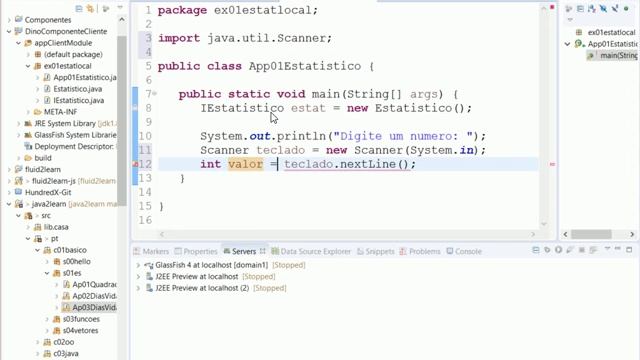Click Collapse All icon in Project Explorer toolbar
This screenshot has width=640, height=360.
tap(79, 8)
